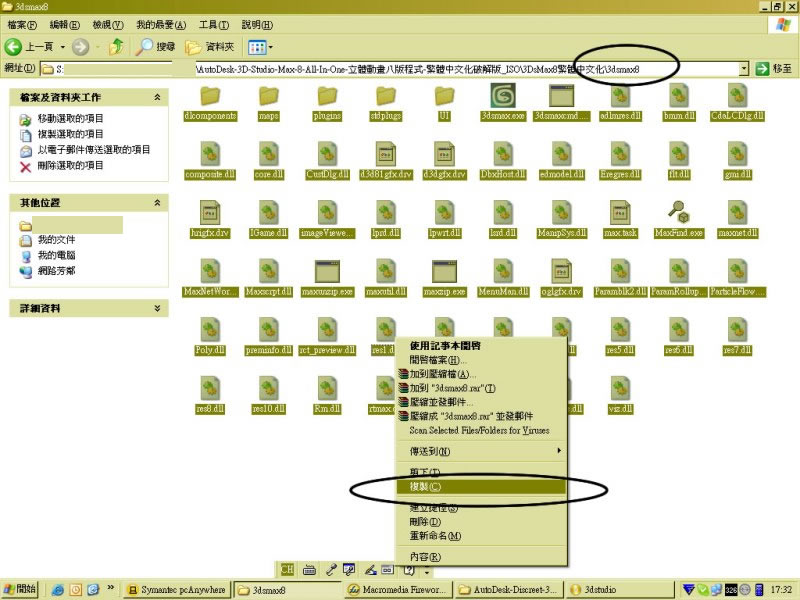The image size is (800, 600).
Task: Click 以電子郵件傳送選取的項目 link
Action: click(94, 149)
